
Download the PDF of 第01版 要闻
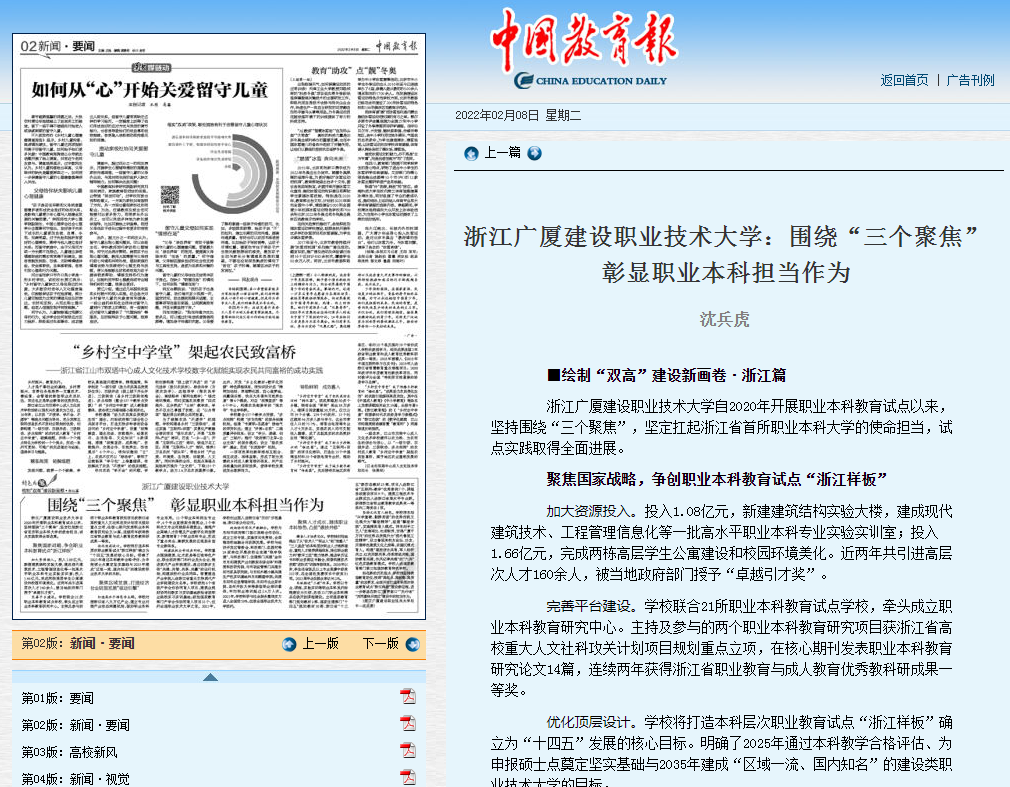[408, 696]
